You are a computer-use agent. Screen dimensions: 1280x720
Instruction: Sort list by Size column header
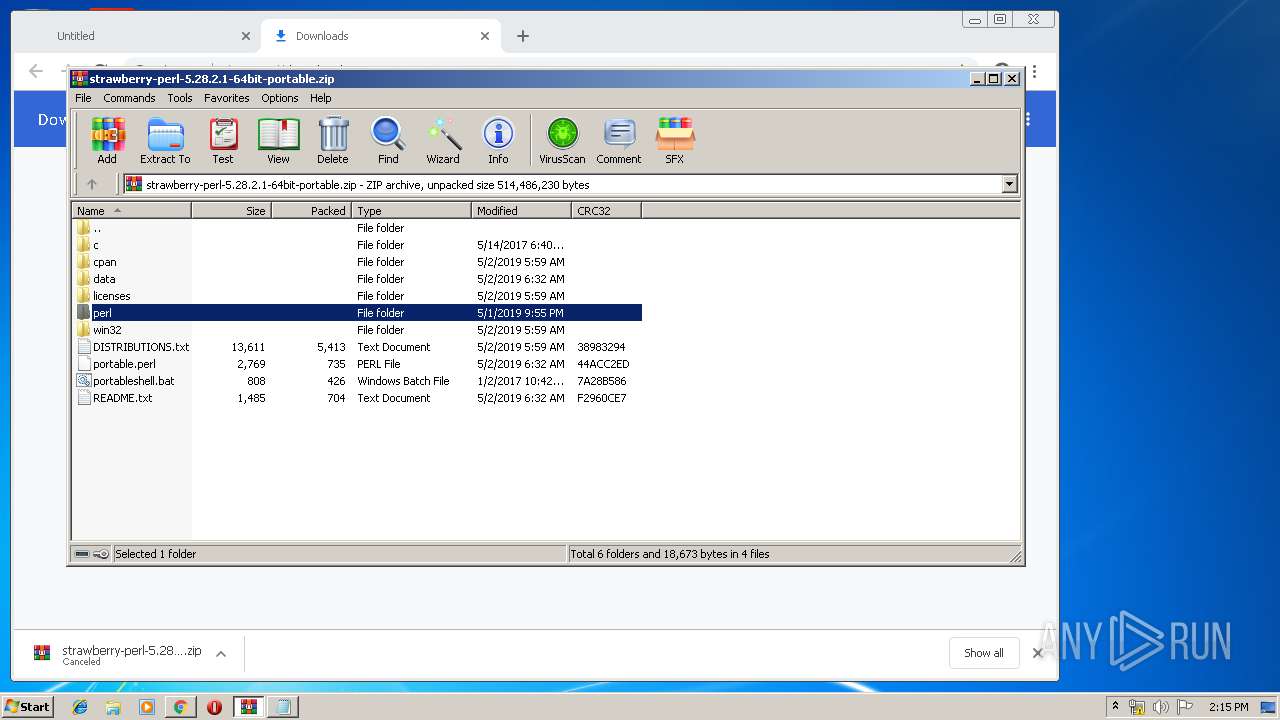[231, 211]
